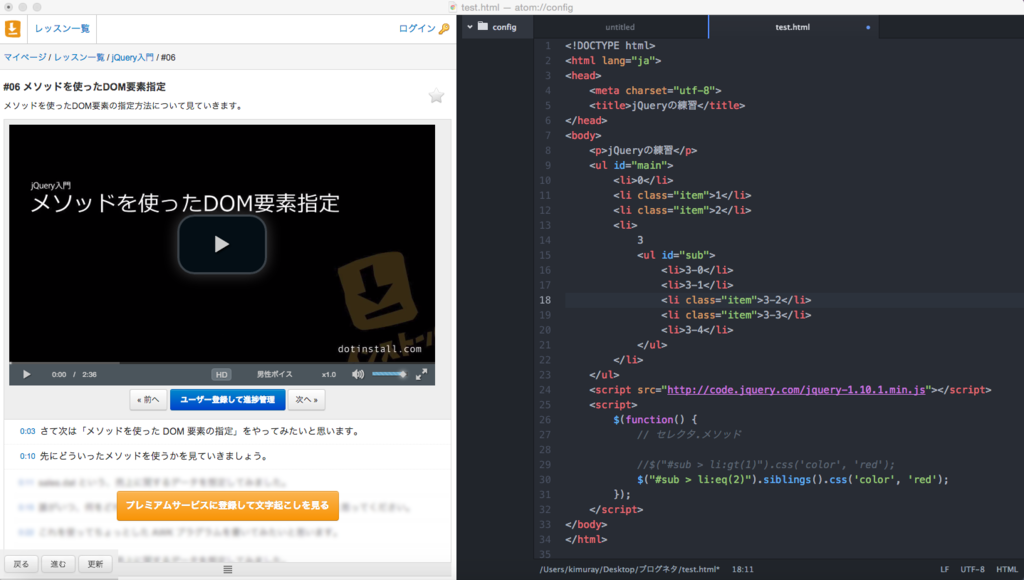Image resolution: width=1024 pixels, height=580 pixels.
Task: Mark lesson #06 with the favorite star
Action: [436, 96]
